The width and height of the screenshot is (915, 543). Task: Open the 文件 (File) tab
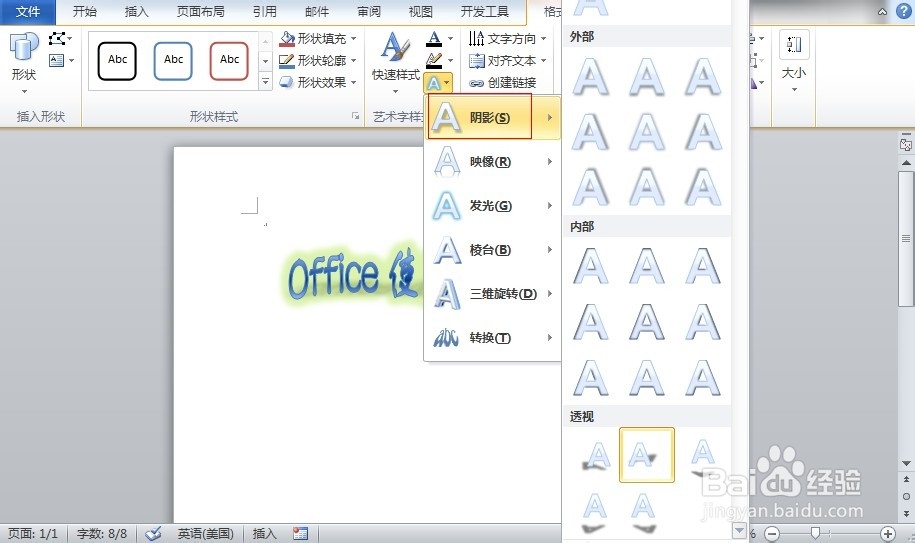click(x=27, y=12)
